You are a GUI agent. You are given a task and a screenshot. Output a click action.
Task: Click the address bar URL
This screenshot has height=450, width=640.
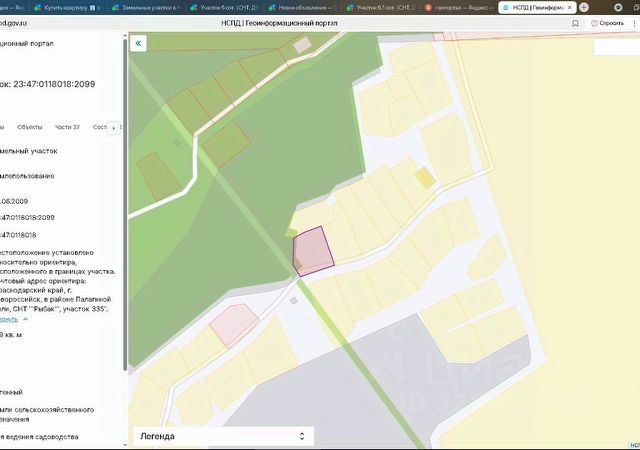13,23
